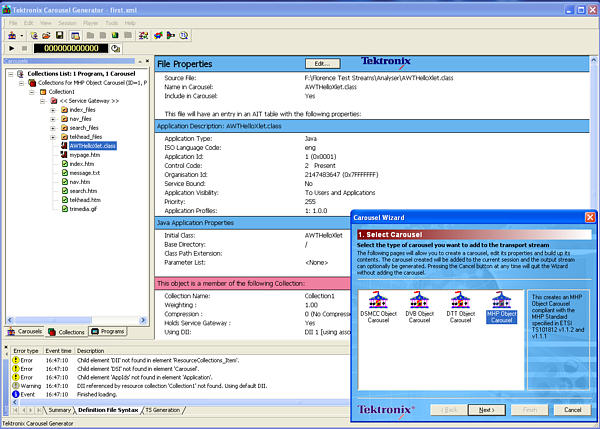Select trimedia.gif in the tree
600x429 pixels.
83,209
